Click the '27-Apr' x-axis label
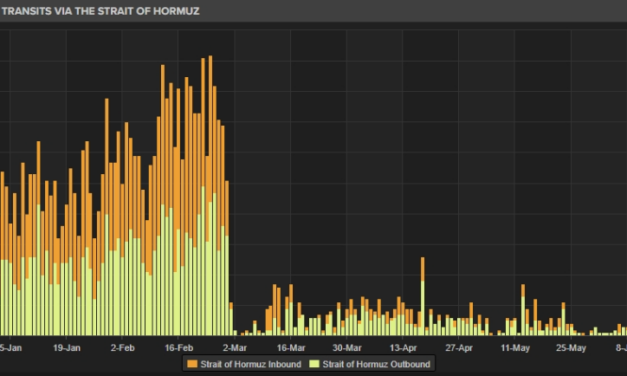The height and width of the screenshot is (376, 627). coord(459,348)
